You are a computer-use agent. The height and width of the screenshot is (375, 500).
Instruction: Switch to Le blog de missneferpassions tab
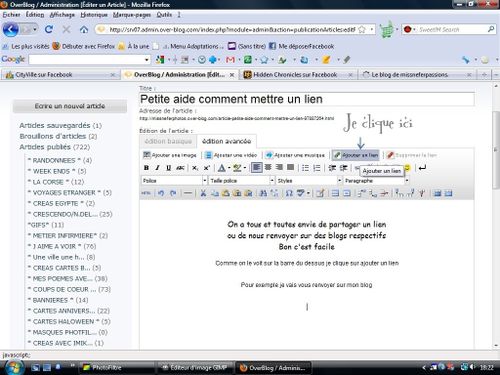point(417,75)
